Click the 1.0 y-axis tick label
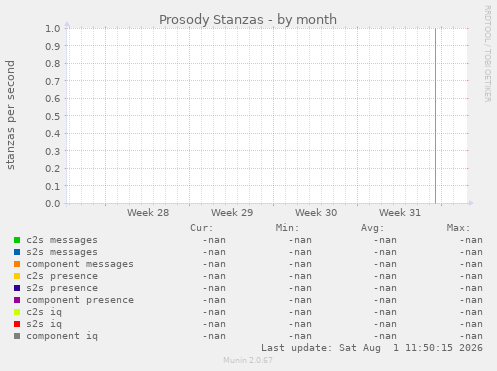Screen dimensions: 497x371 [x=53, y=28]
